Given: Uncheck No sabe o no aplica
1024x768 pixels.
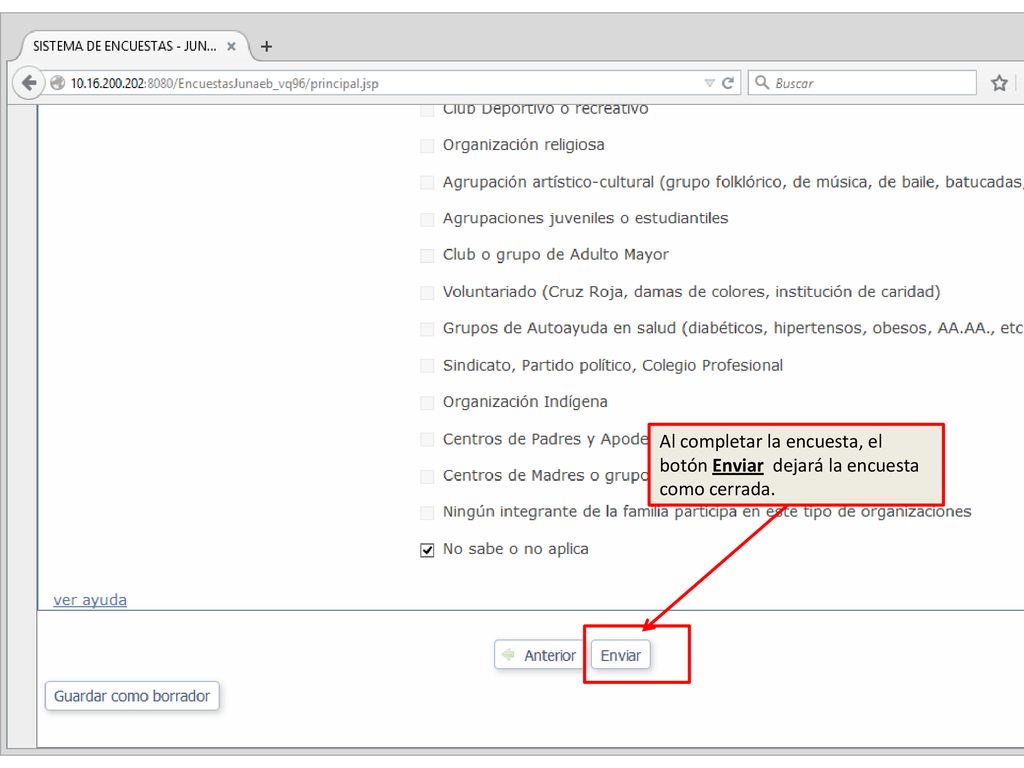Looking at the screenshot, I should 427,550.
